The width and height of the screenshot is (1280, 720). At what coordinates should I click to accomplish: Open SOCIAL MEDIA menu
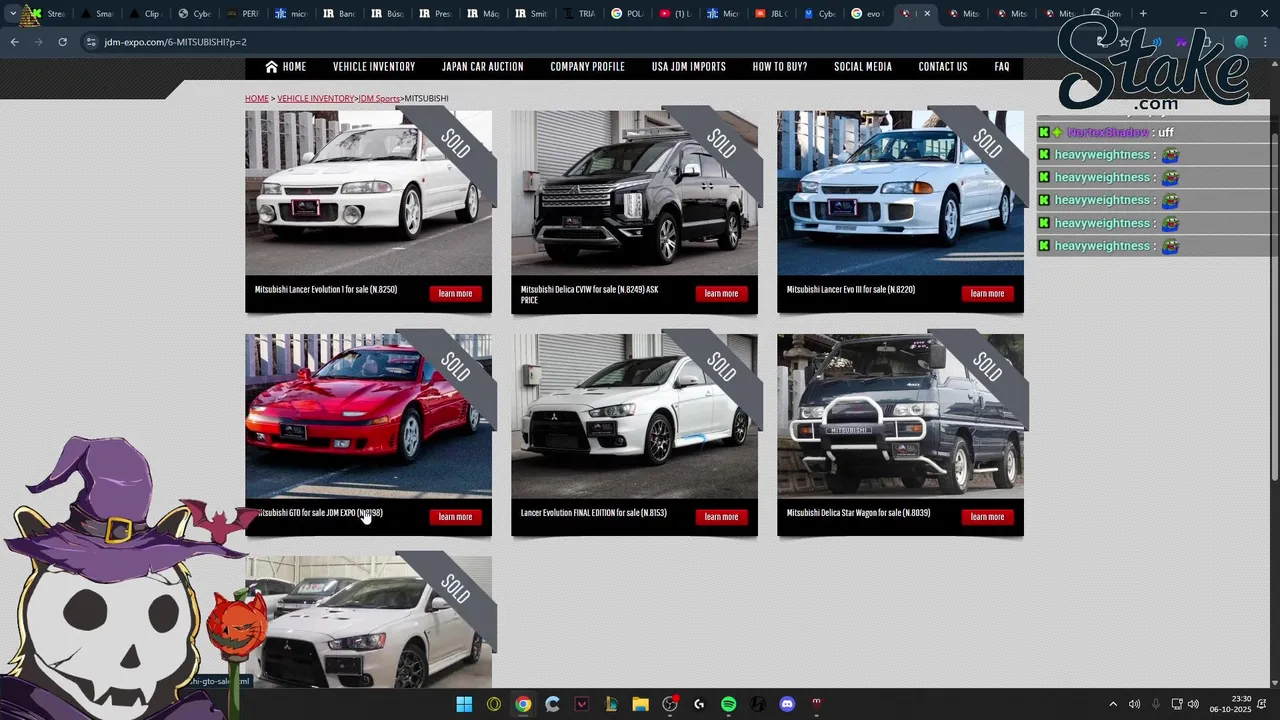coord(863,67)
